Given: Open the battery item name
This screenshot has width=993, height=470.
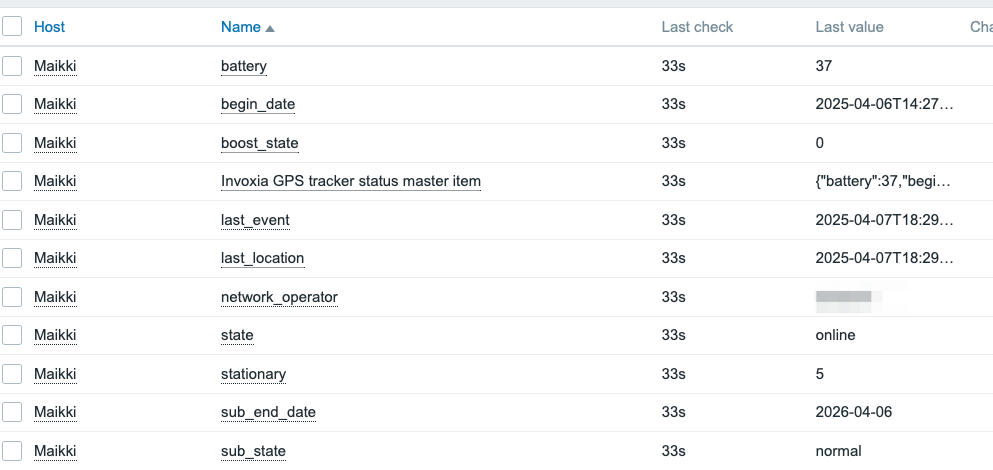Looking at the screenshot, I should click(x=243, y=66).
